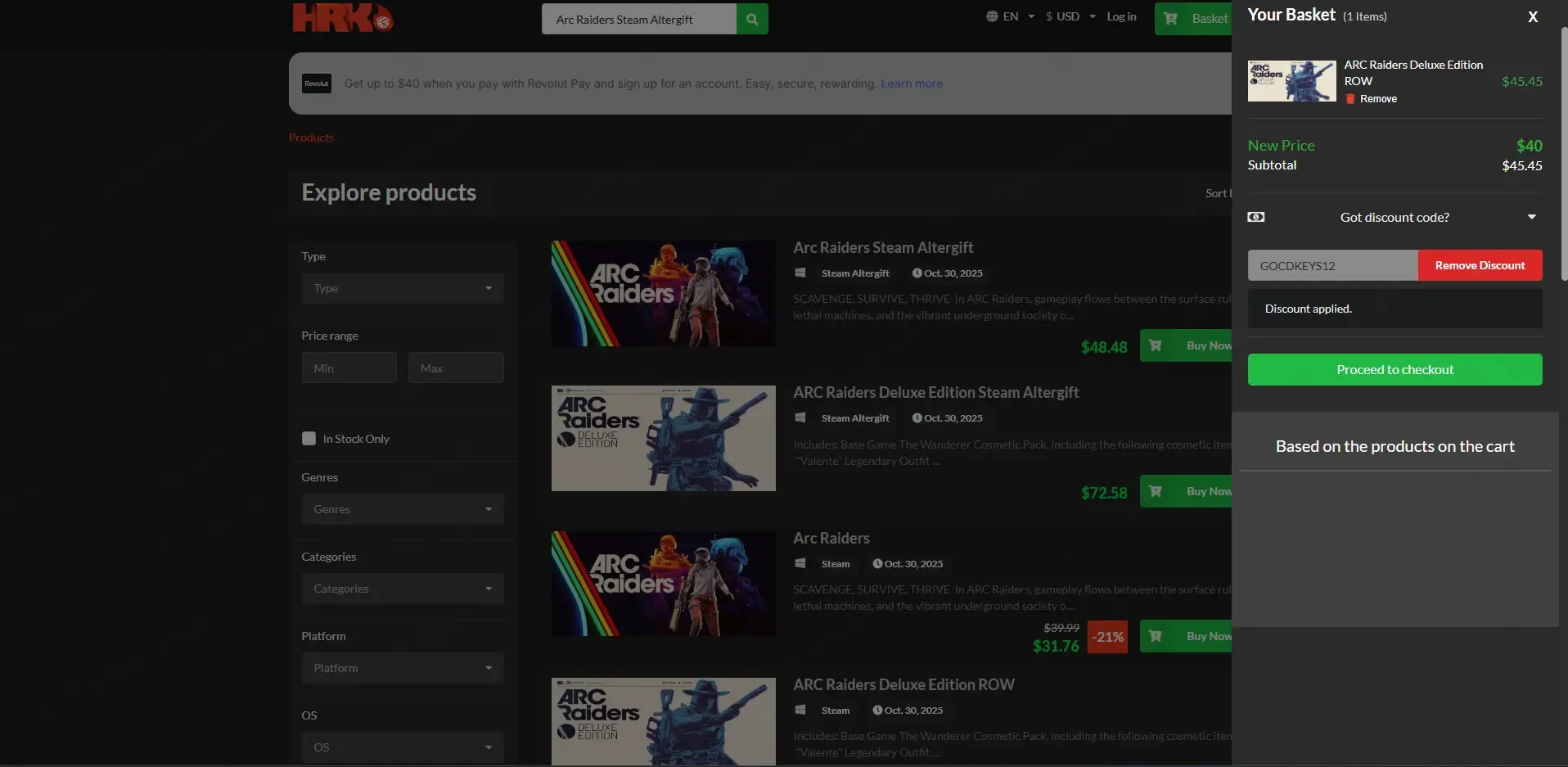The image size is (1568, 767).
Task: Click the Remove Discount button
Action: [x=1480, y=265]
